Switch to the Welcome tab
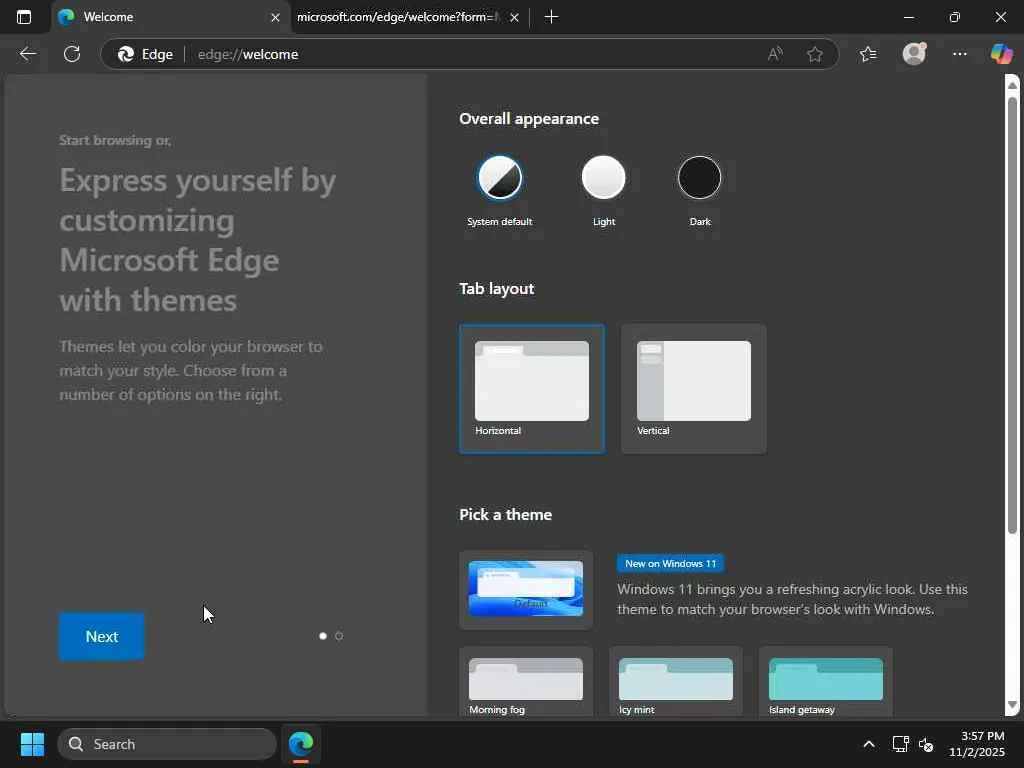Screen dimensions: 1024x768 click(168, 17)
